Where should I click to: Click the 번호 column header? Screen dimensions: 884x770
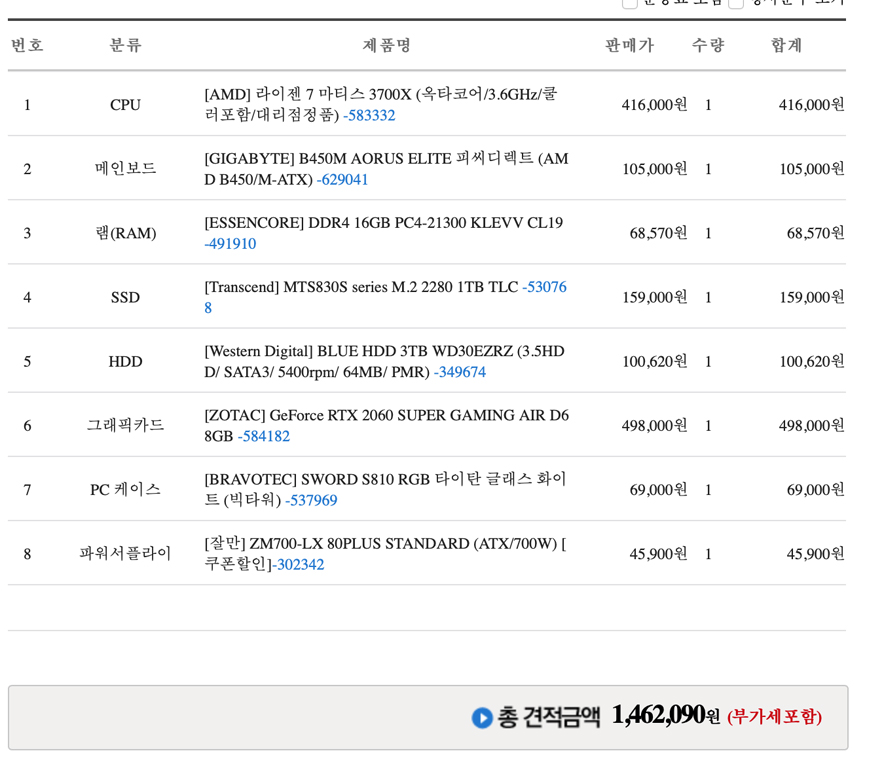click(27, 45)
